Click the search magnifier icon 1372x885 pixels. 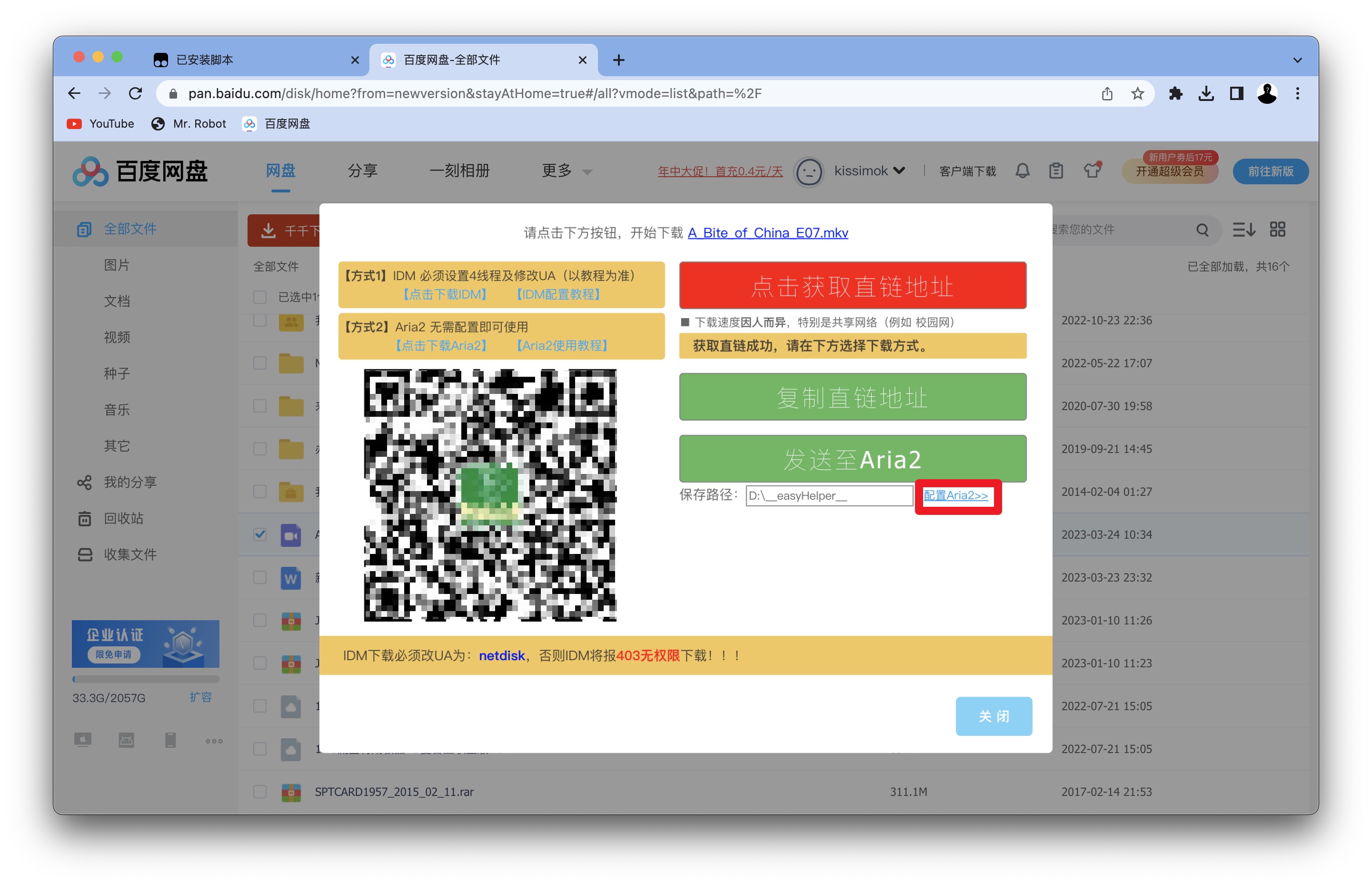tap(1202, 230)
